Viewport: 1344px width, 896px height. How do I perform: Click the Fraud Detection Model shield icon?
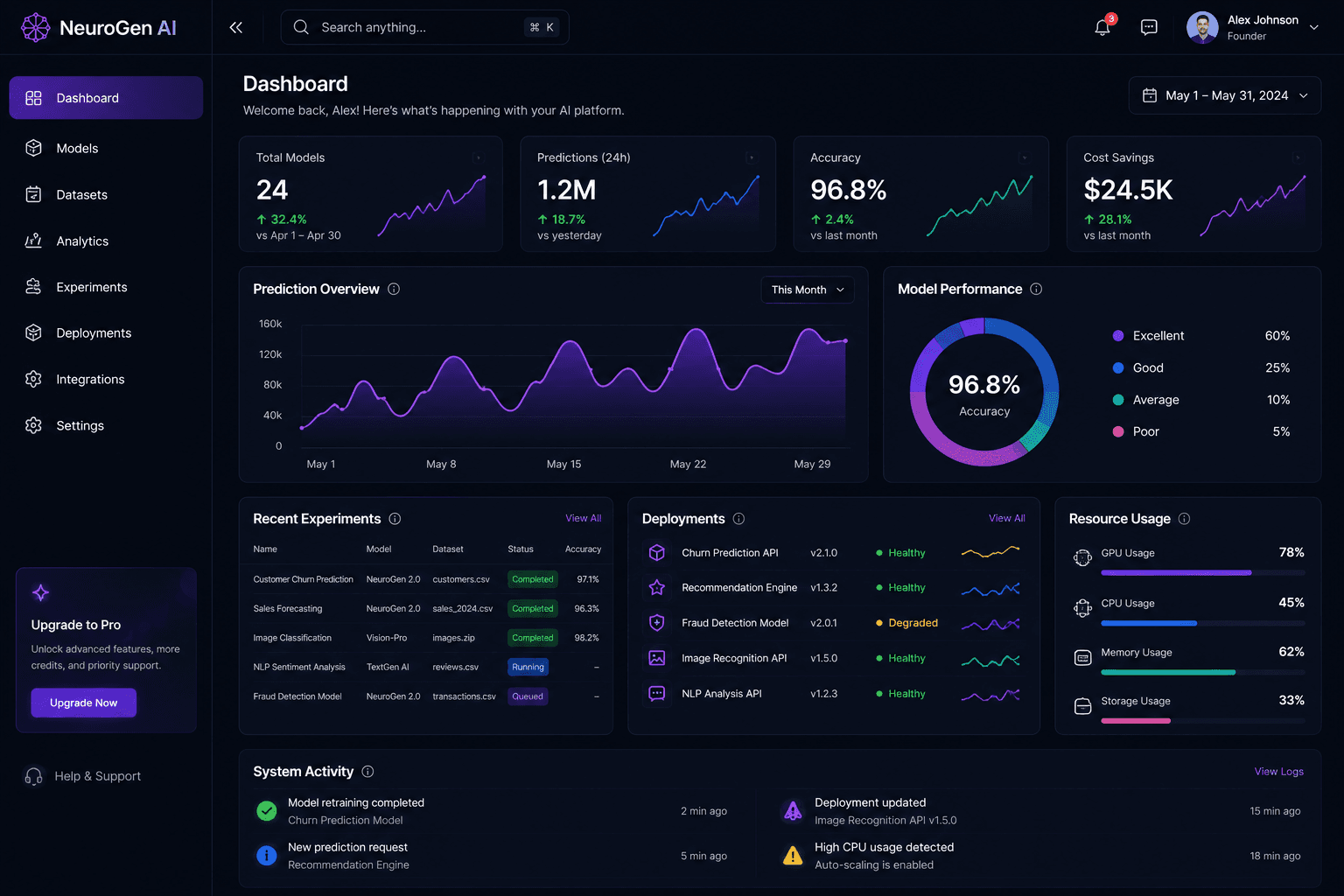click(x=657, y=623)
